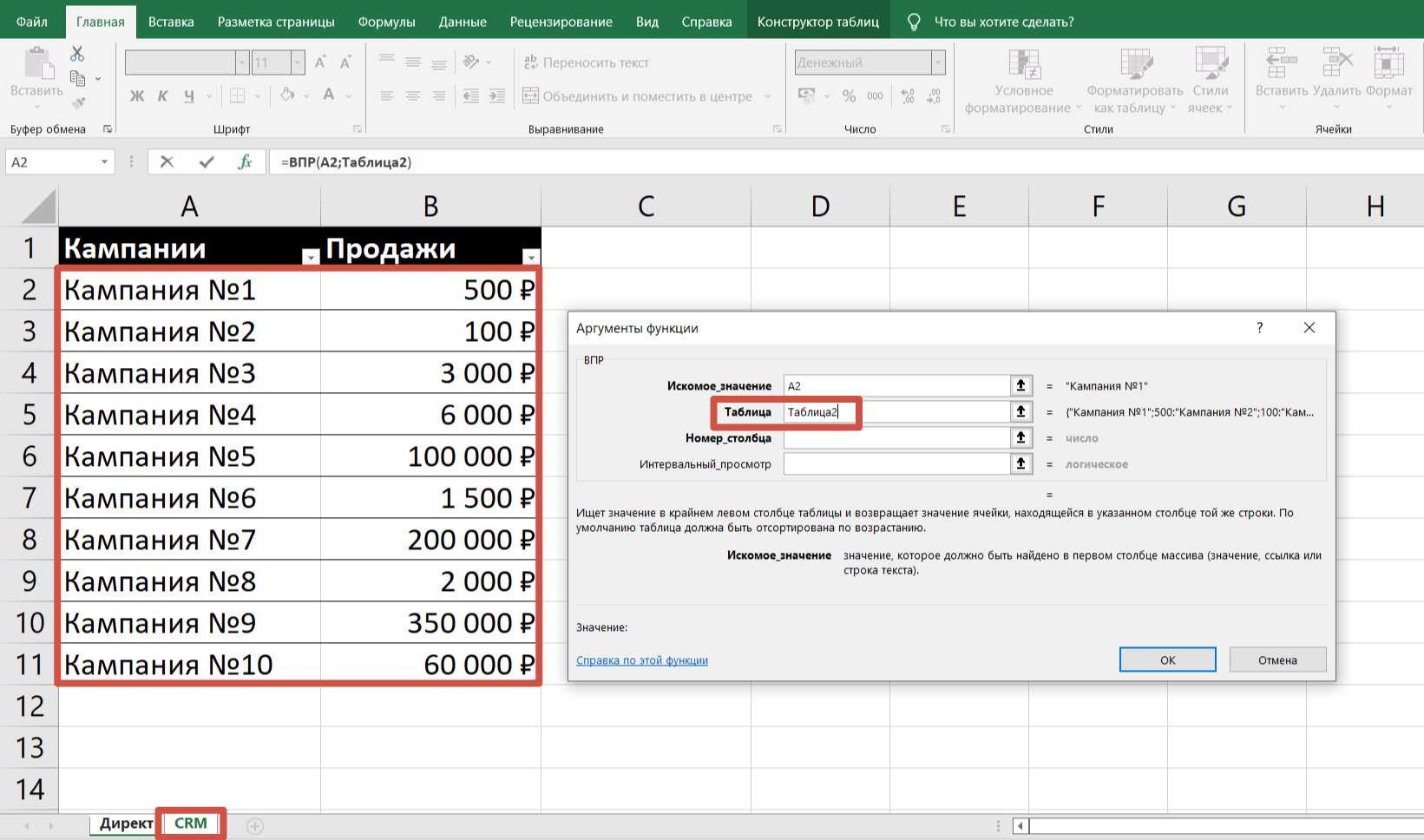Screen dimensions: 1424x840
Task: Open the Денежный number format dropdown
Action: (938, 62)
